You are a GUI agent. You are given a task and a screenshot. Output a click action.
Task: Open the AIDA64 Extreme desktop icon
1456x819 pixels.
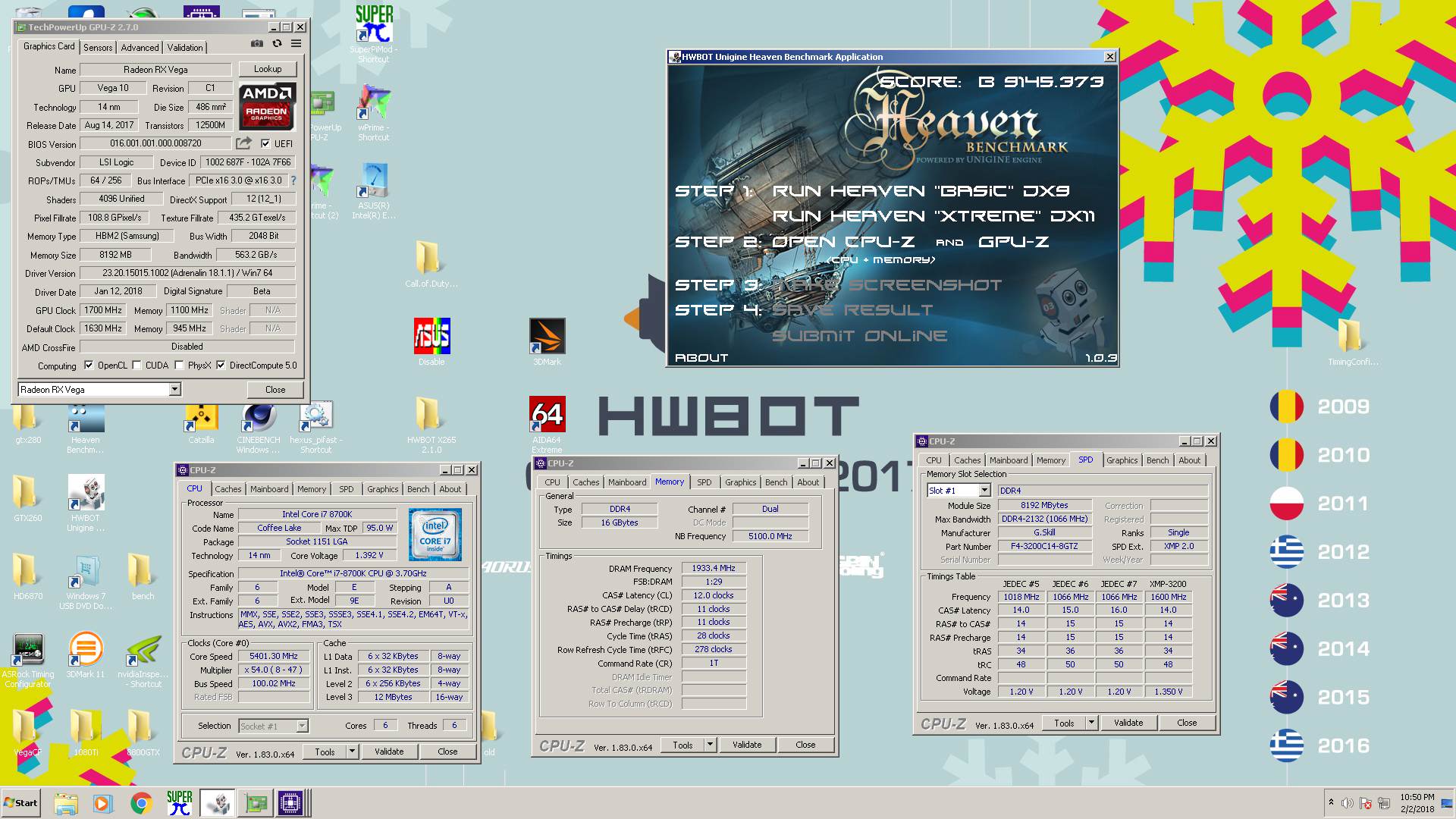point(547,425)
